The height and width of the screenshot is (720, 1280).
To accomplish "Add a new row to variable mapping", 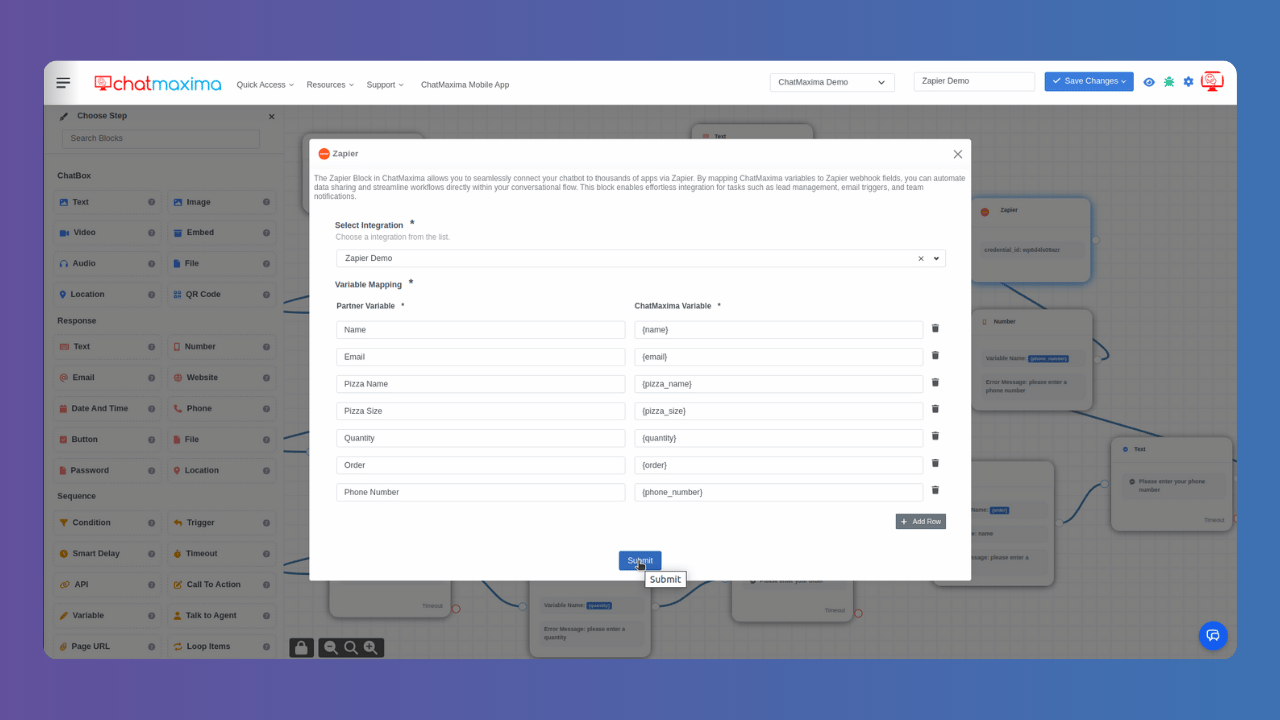I will [920, 521].
